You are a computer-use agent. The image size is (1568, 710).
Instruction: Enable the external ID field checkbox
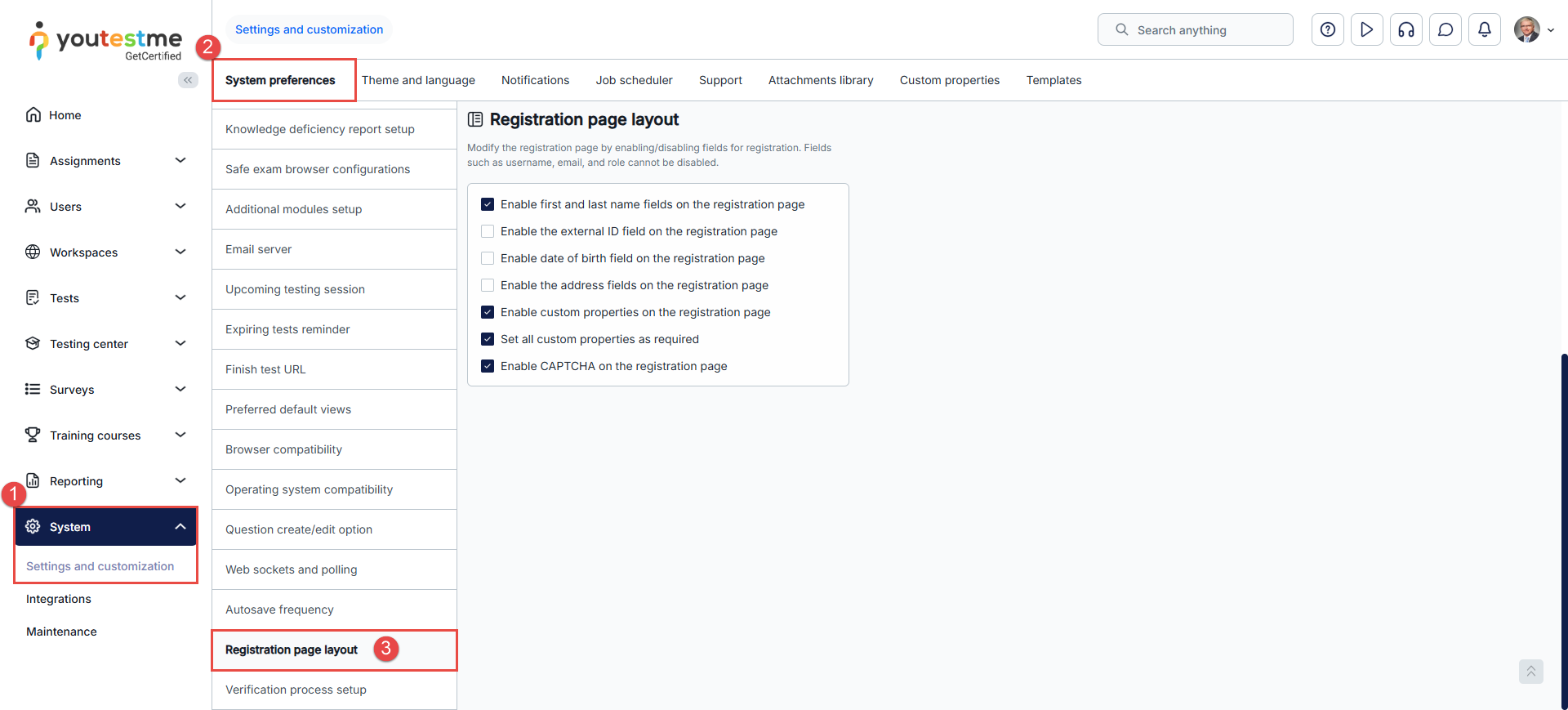[488, 231]
